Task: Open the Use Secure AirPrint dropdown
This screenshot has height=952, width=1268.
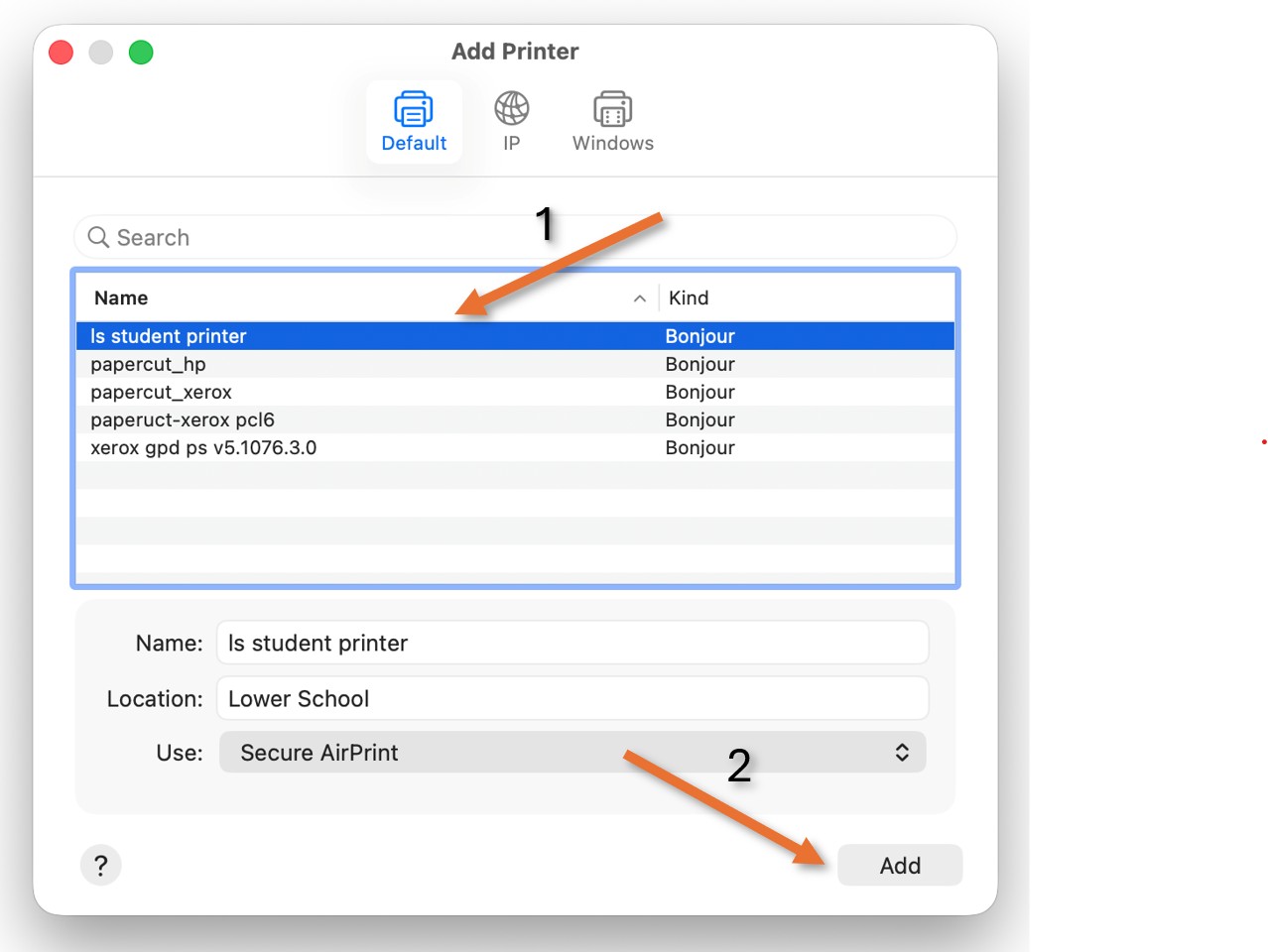Action: click(572, 752)
